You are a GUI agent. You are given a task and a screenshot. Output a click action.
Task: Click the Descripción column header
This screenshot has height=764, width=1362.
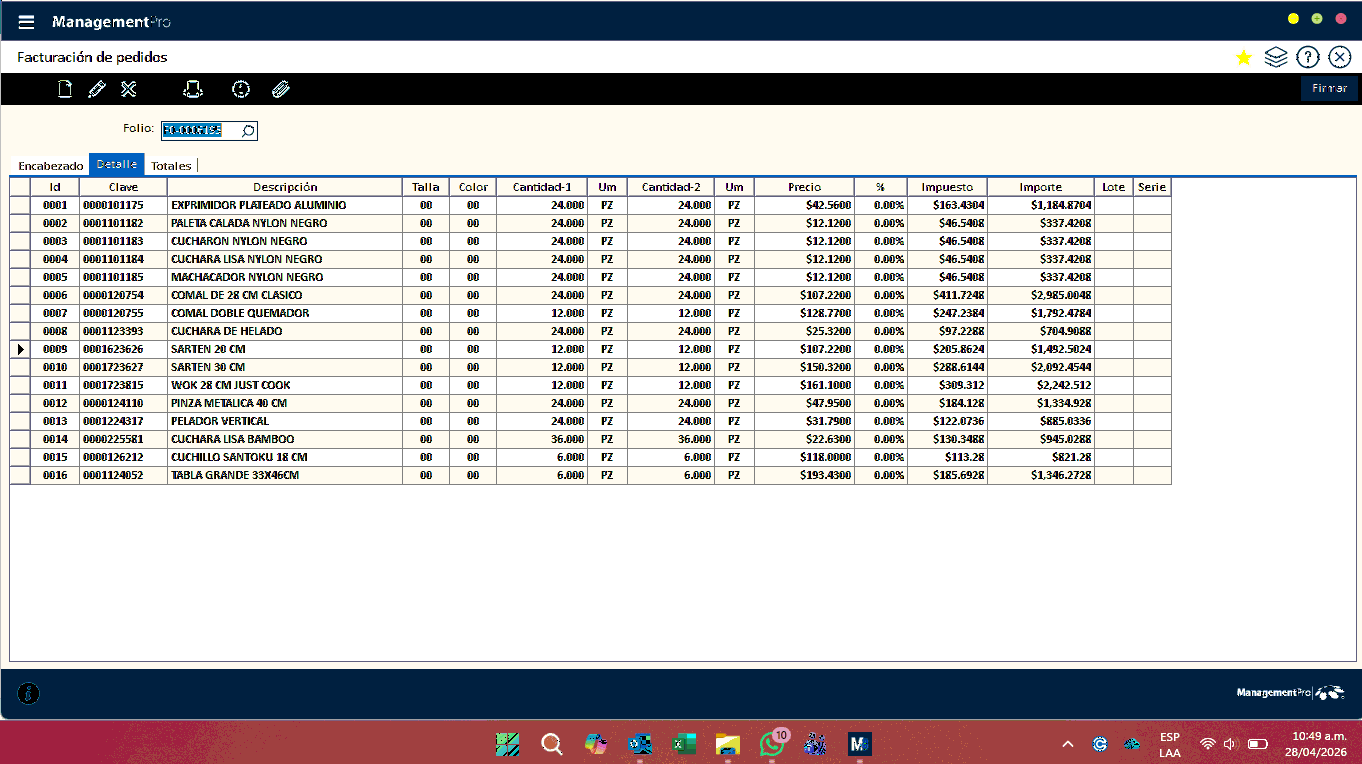pos(284,187)
